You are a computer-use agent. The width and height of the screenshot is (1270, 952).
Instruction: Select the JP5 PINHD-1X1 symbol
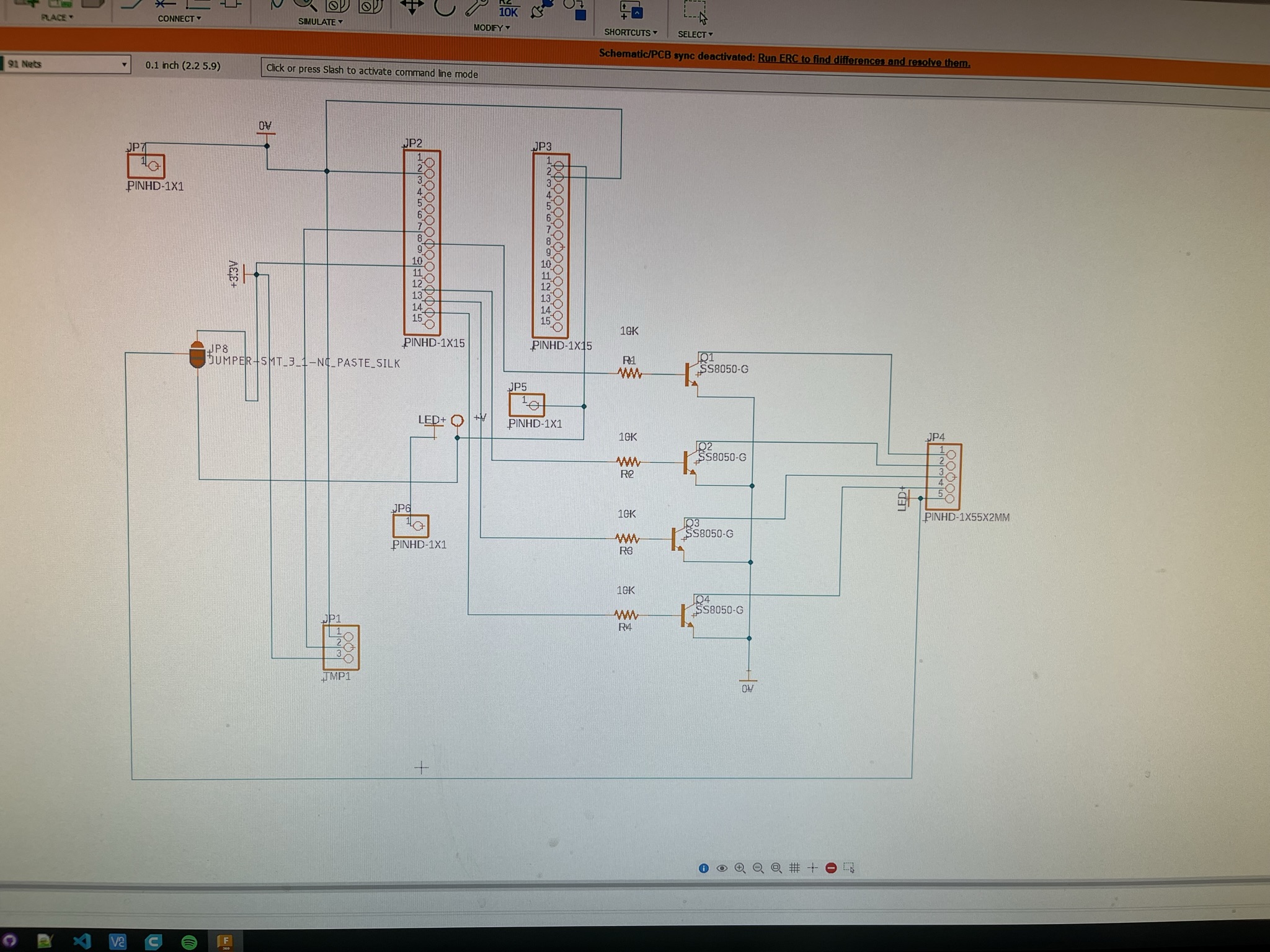(526, 405)
